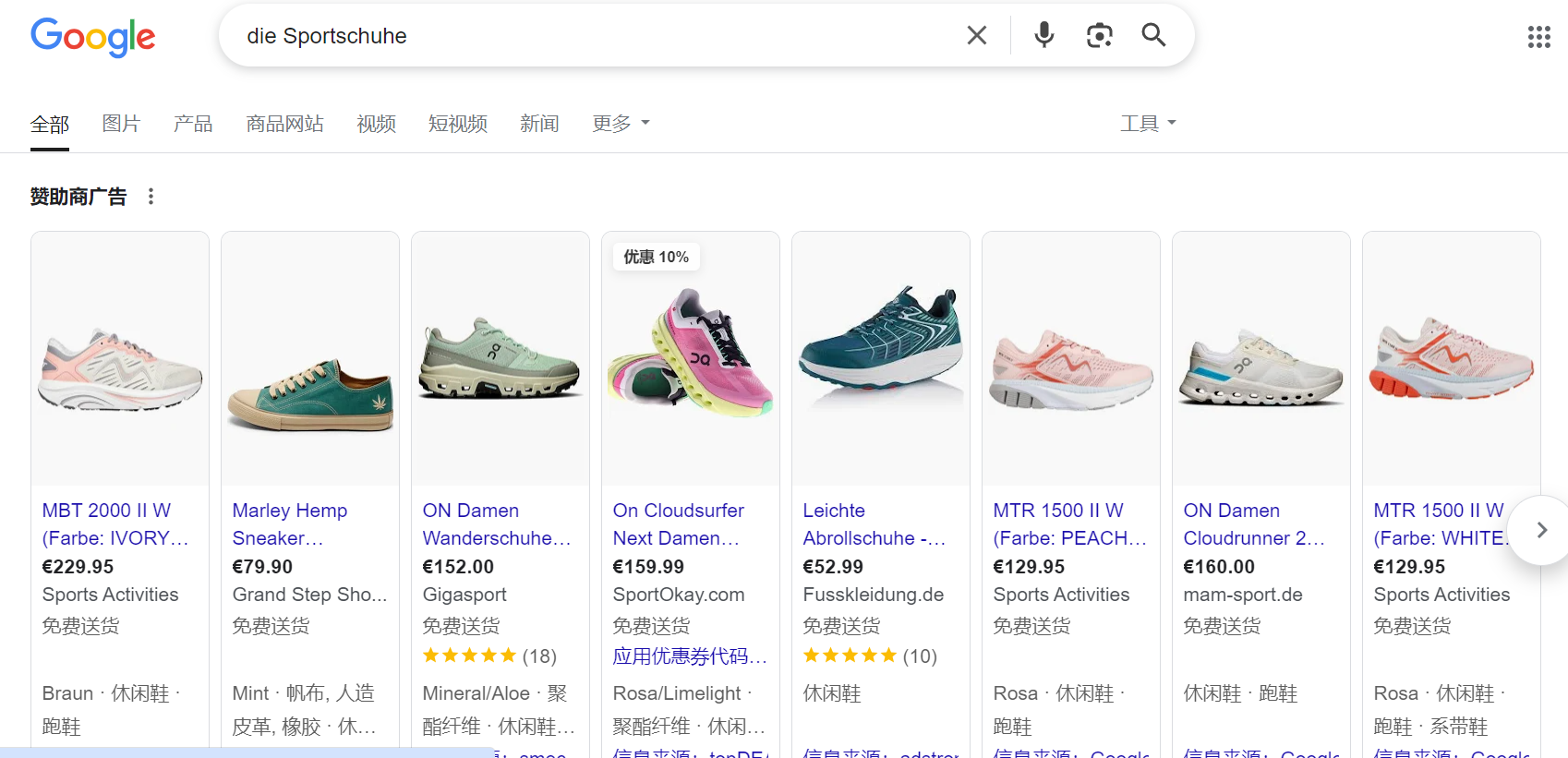Open the sponsored ads three-dot menu
Image resolution: width=1568 pixels, height=758 pixels.
(x=151, y=197)
